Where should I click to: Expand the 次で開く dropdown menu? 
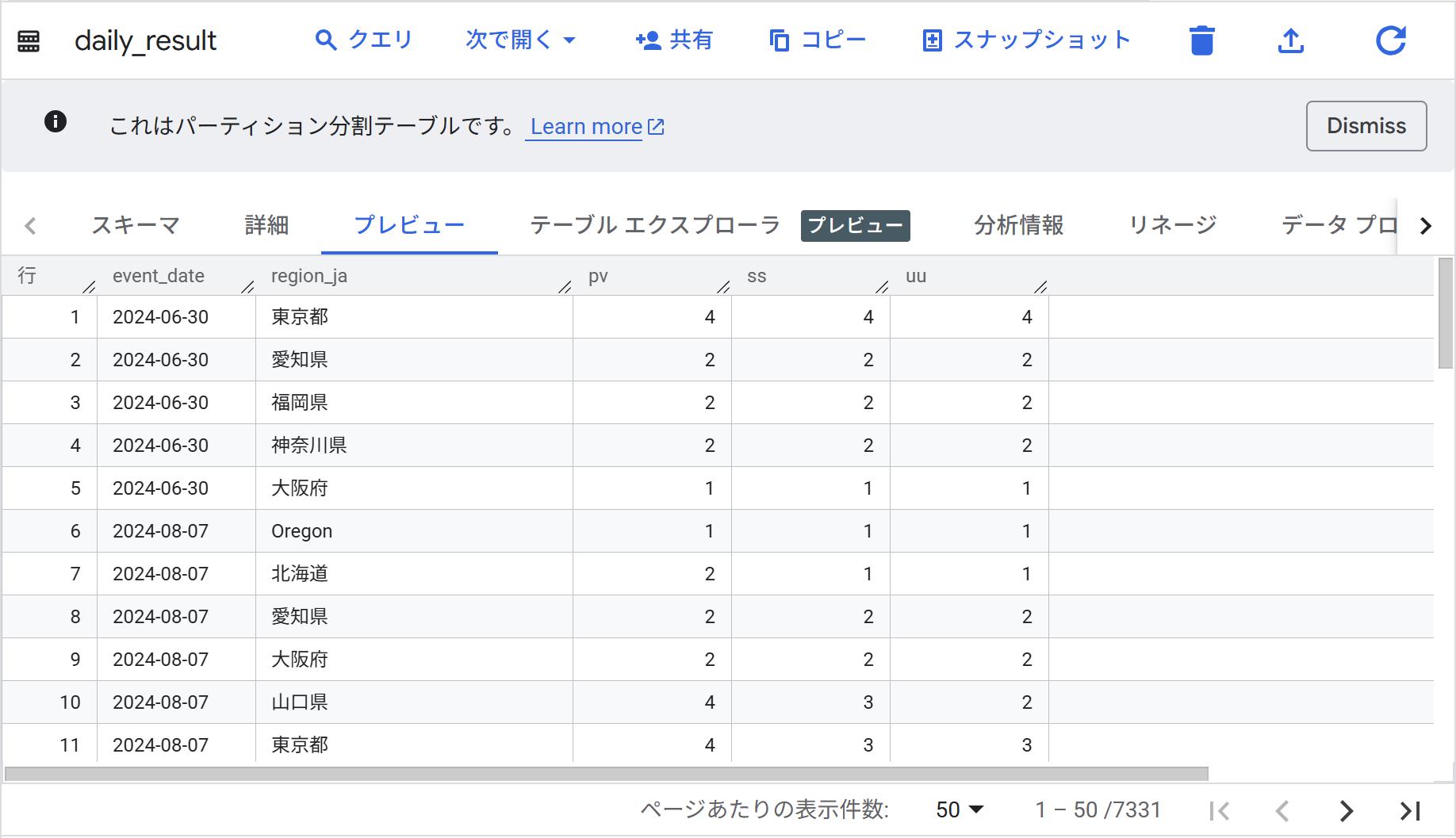click(x=520, y=40)
